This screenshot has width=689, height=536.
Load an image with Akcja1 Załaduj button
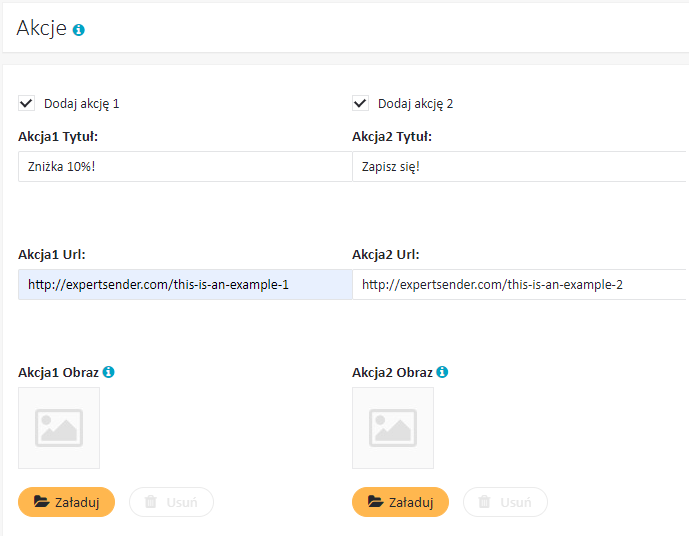pos(66,502)
